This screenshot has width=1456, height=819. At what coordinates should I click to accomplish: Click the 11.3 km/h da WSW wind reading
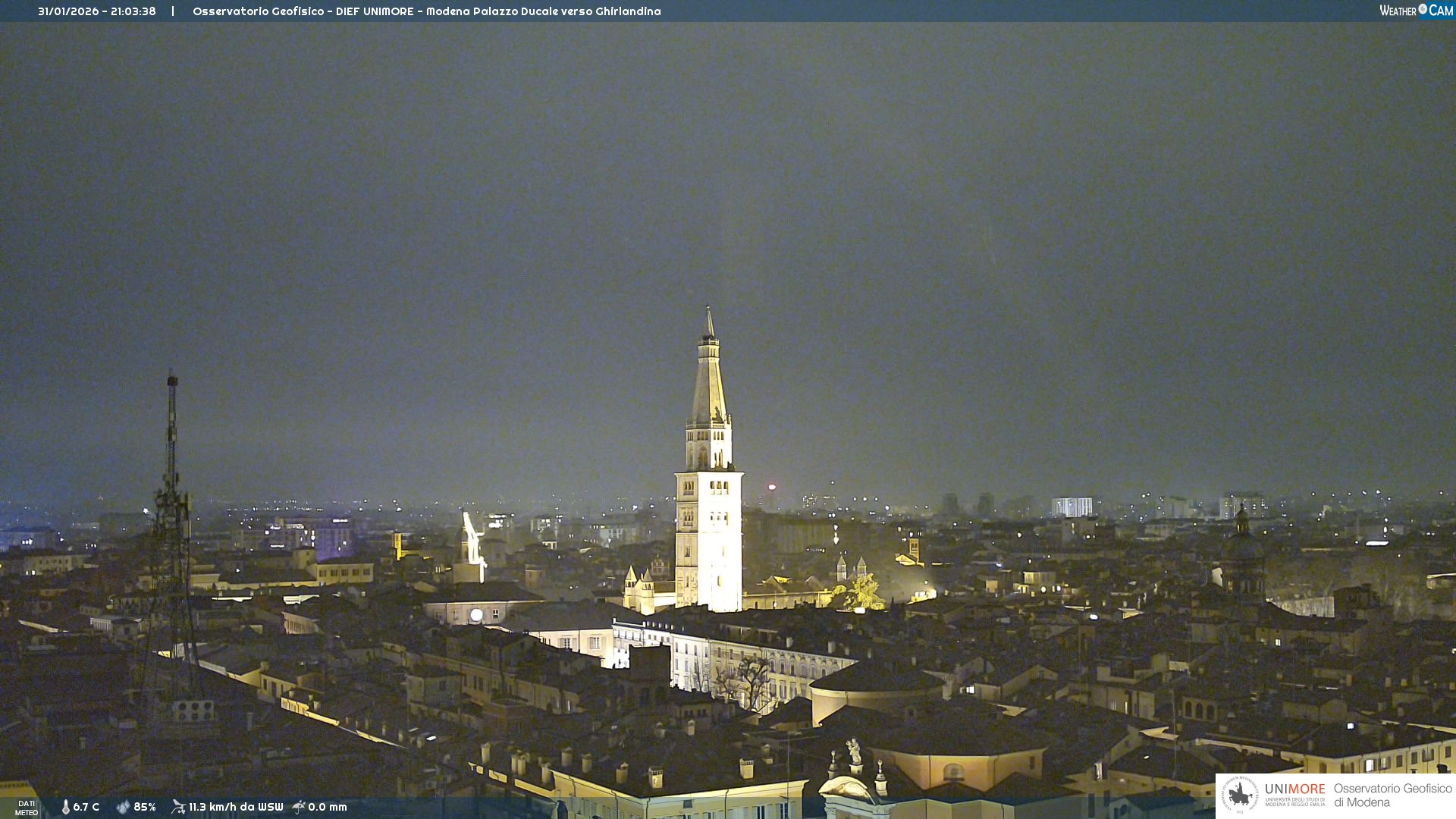(236, 807)
